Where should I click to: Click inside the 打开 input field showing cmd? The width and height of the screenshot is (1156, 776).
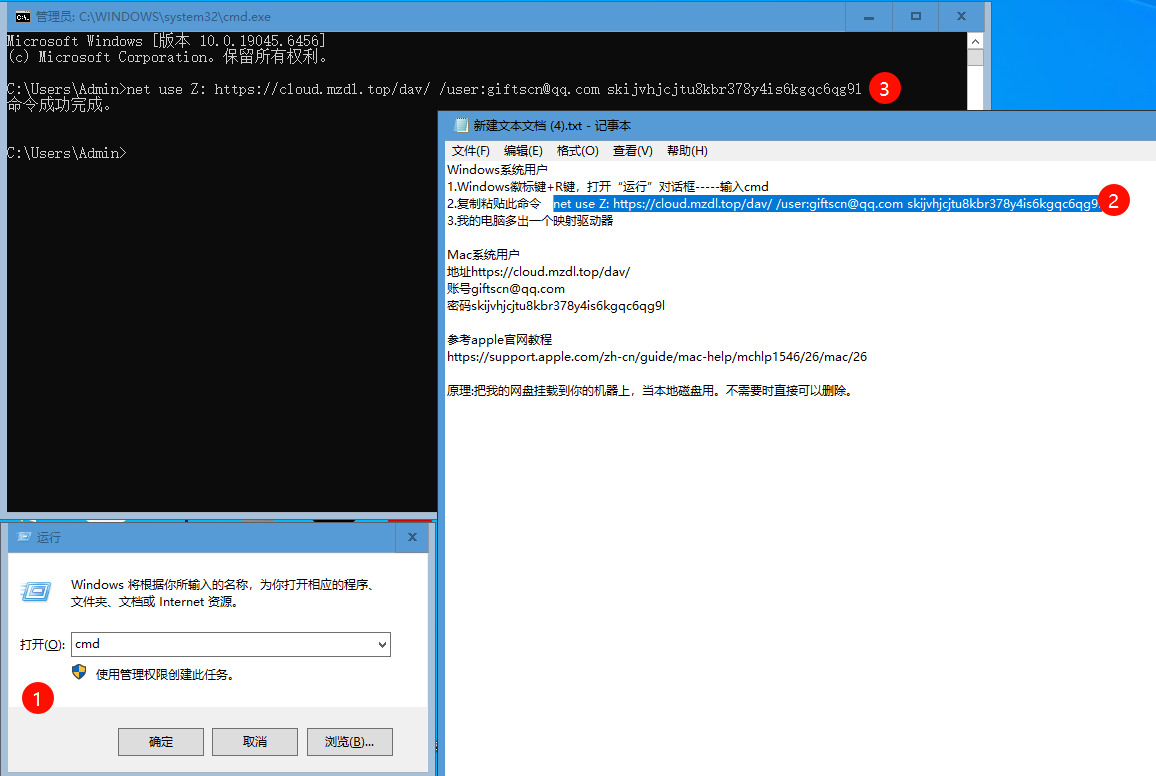click(x=200, y=644)
